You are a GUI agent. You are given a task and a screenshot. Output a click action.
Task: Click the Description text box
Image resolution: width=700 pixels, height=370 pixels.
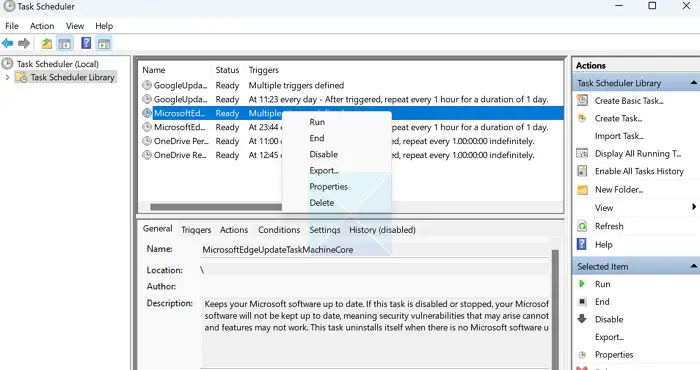375,332
